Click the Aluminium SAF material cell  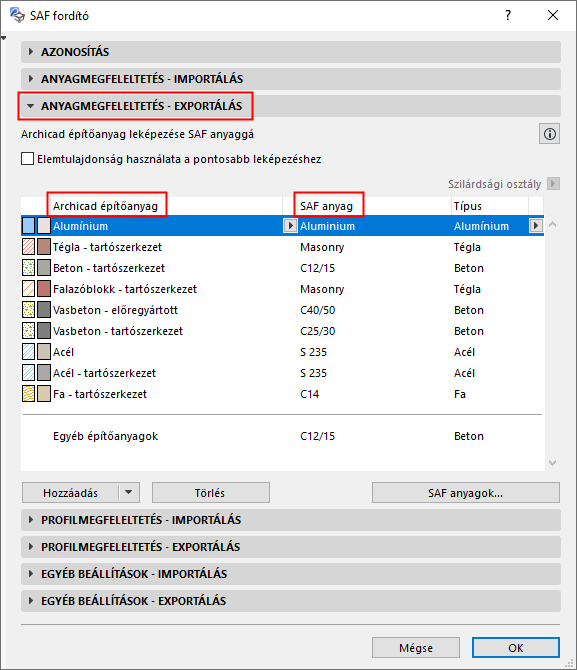(327, 226)
